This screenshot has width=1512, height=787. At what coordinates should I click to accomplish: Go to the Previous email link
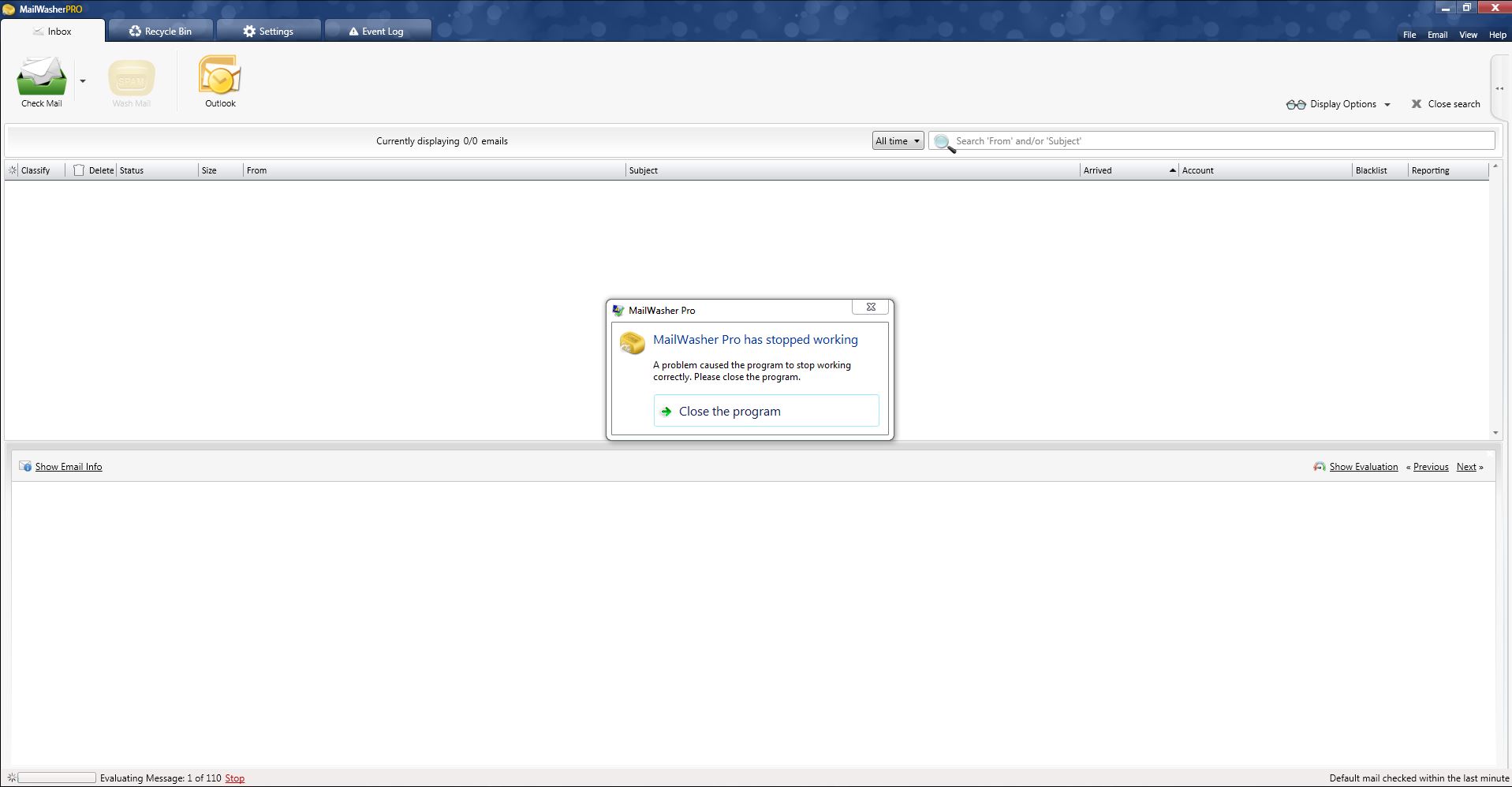point(1431,467)
